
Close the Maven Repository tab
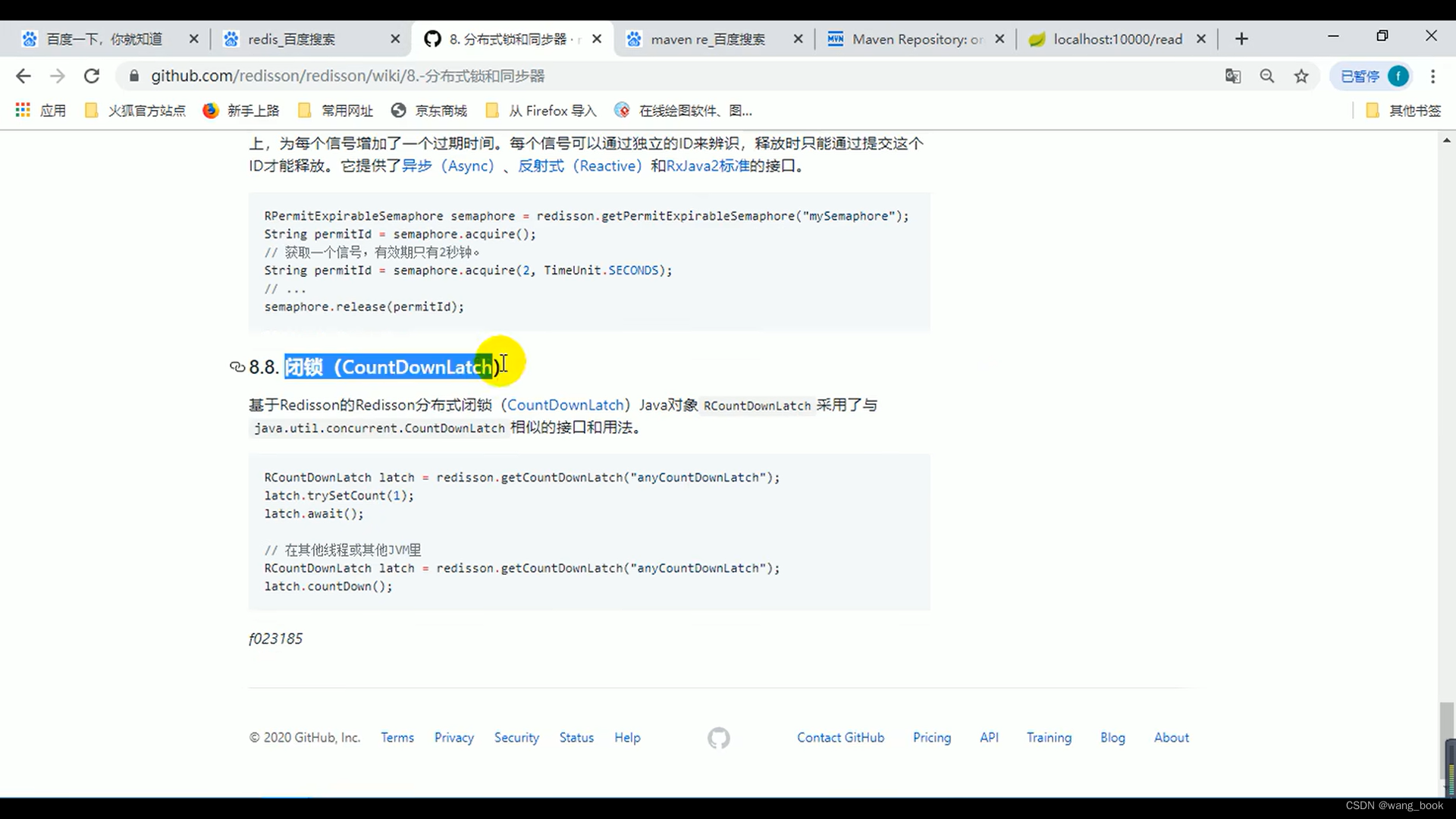(x=999, y=39)
